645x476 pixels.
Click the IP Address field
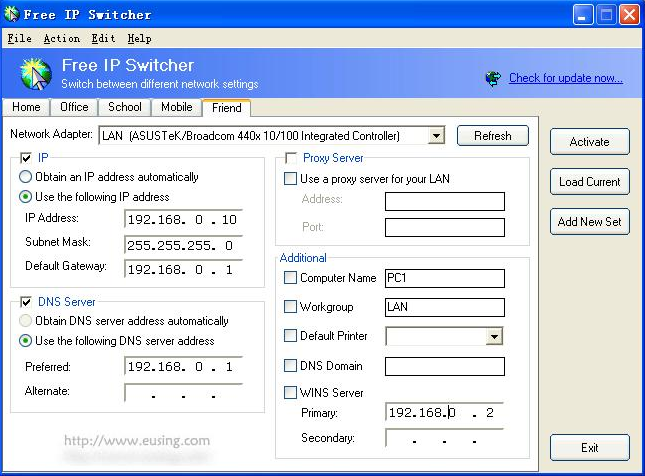pos(183,219)
